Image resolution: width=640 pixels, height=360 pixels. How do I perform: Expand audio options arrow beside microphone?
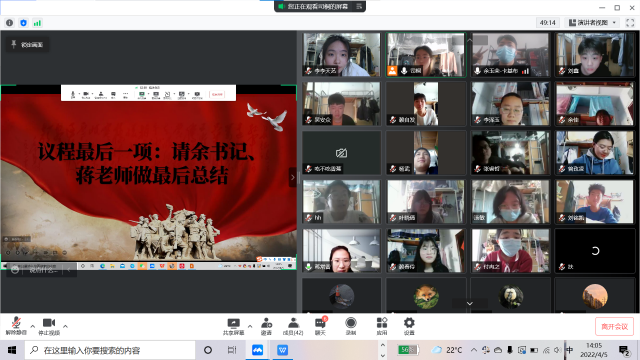[33, 326]
